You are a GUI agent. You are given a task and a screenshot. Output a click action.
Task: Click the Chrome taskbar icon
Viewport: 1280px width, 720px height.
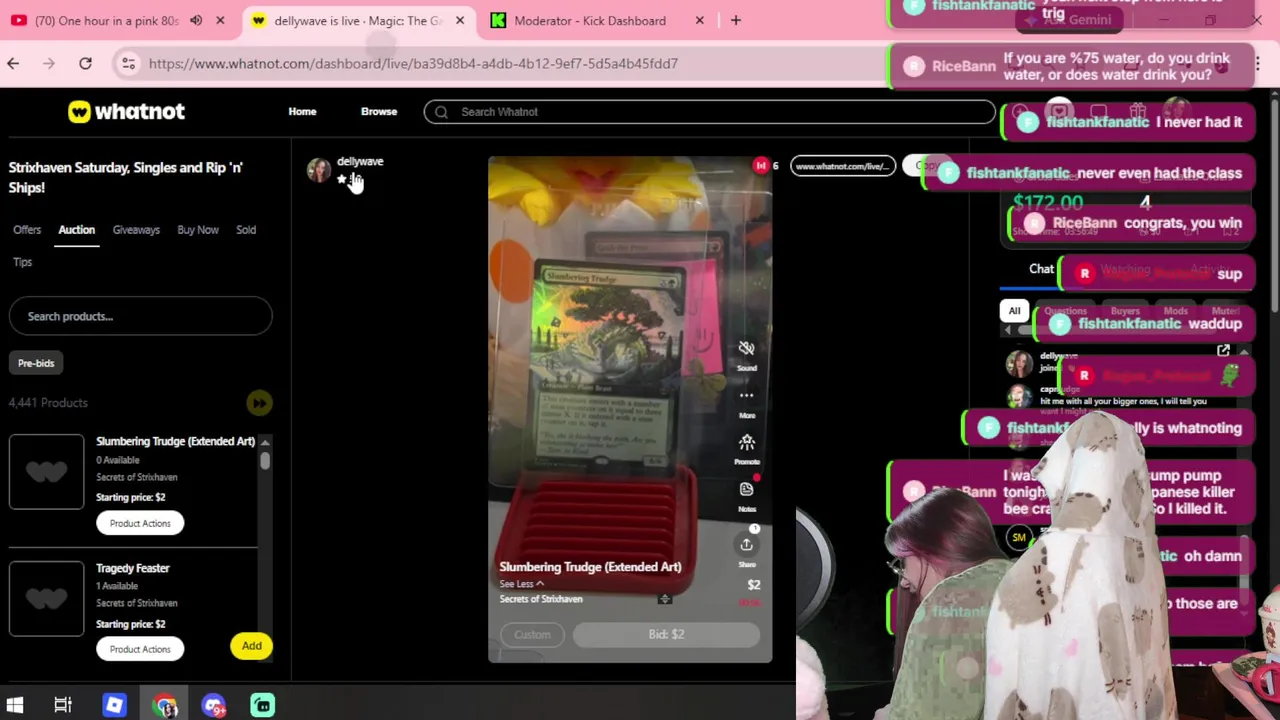pyautogui.click(x=165, y=706)
